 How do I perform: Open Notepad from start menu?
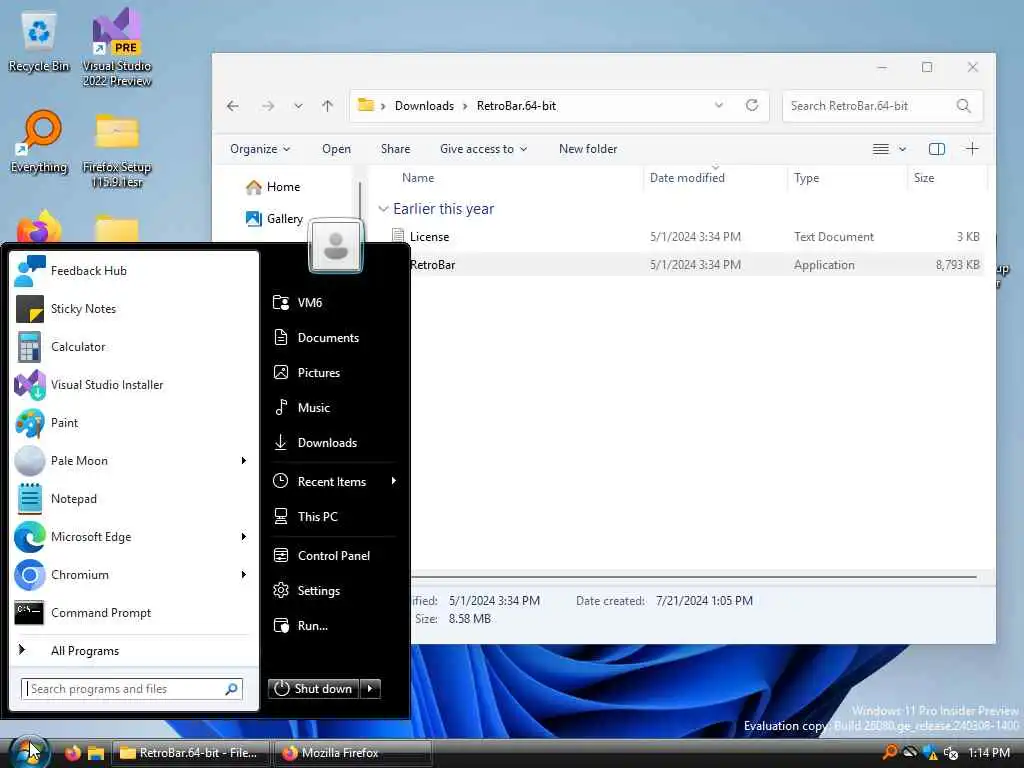(134, 498)
